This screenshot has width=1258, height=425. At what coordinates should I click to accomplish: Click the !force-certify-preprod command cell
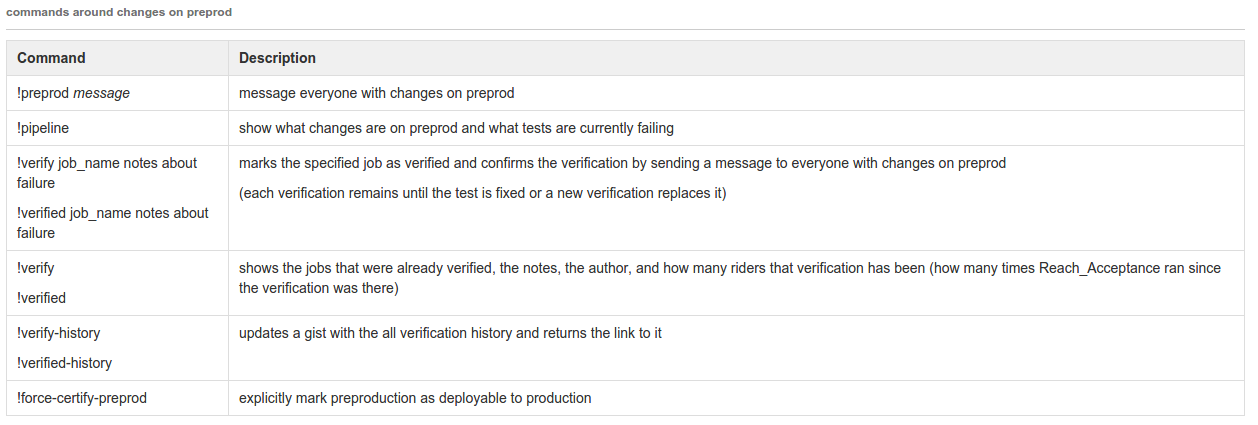pyautogui.click(x=117, y=398)
